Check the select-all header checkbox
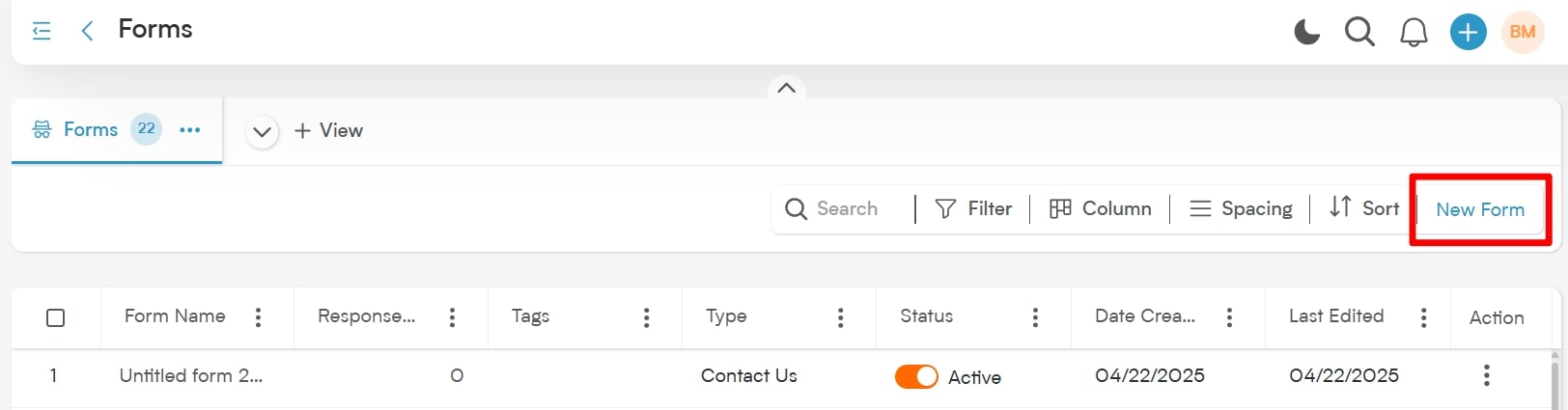The height and width of the screenshot is (410, 1568). [56, 317]
